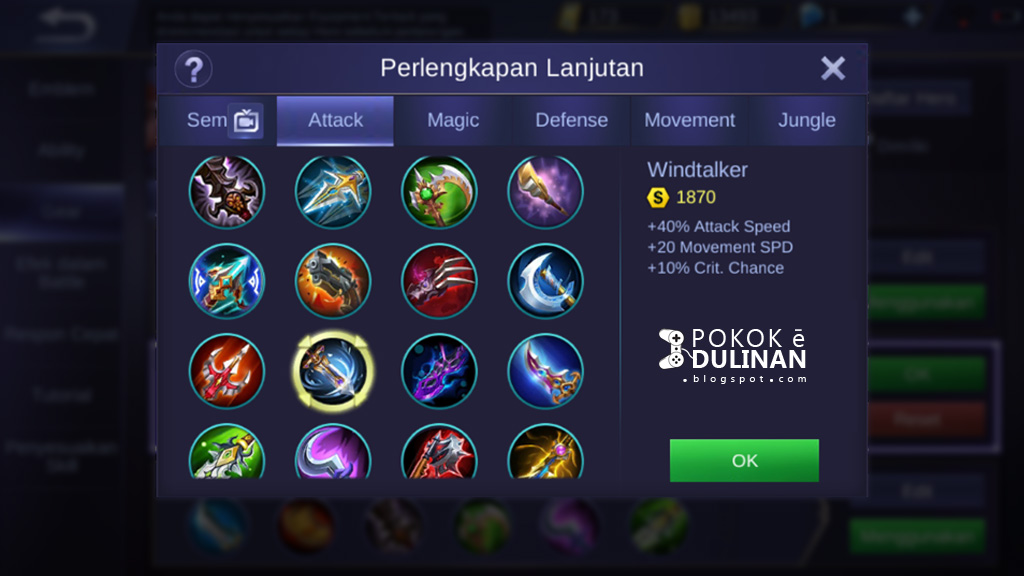Select the dark spiked blade item icon
This screenshot has width=1024, height=576.
(227, 192)
